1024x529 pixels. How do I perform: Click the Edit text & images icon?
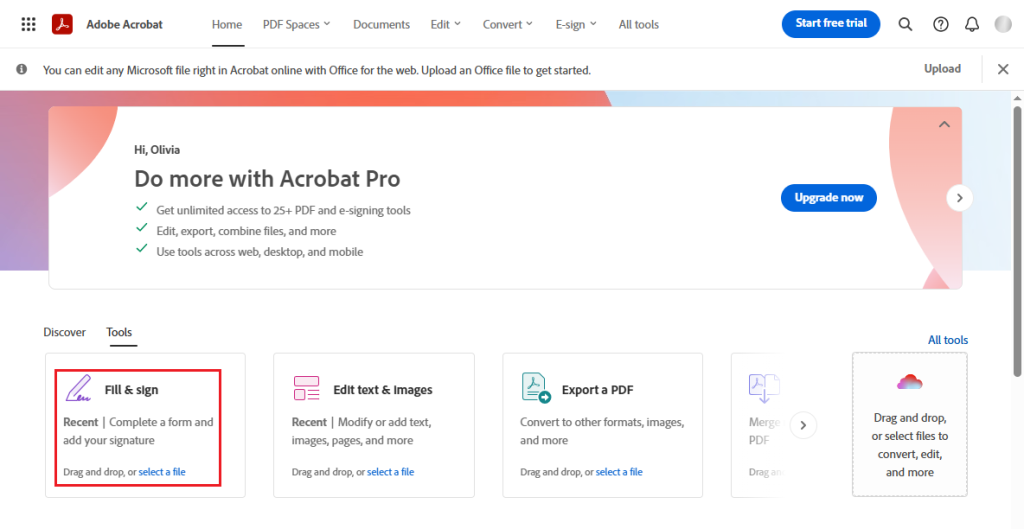[x=306, y=388]
